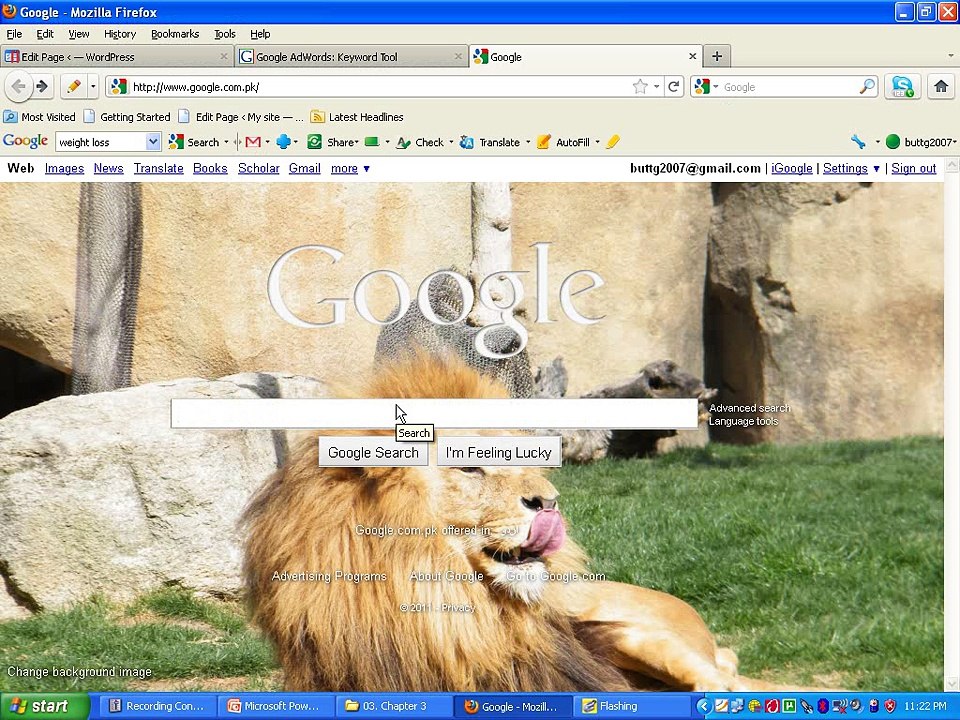Screen dimensions: 960x720
Task: Switch to Microsoft PowerPoint taskbar item
Action: point(275,706)
